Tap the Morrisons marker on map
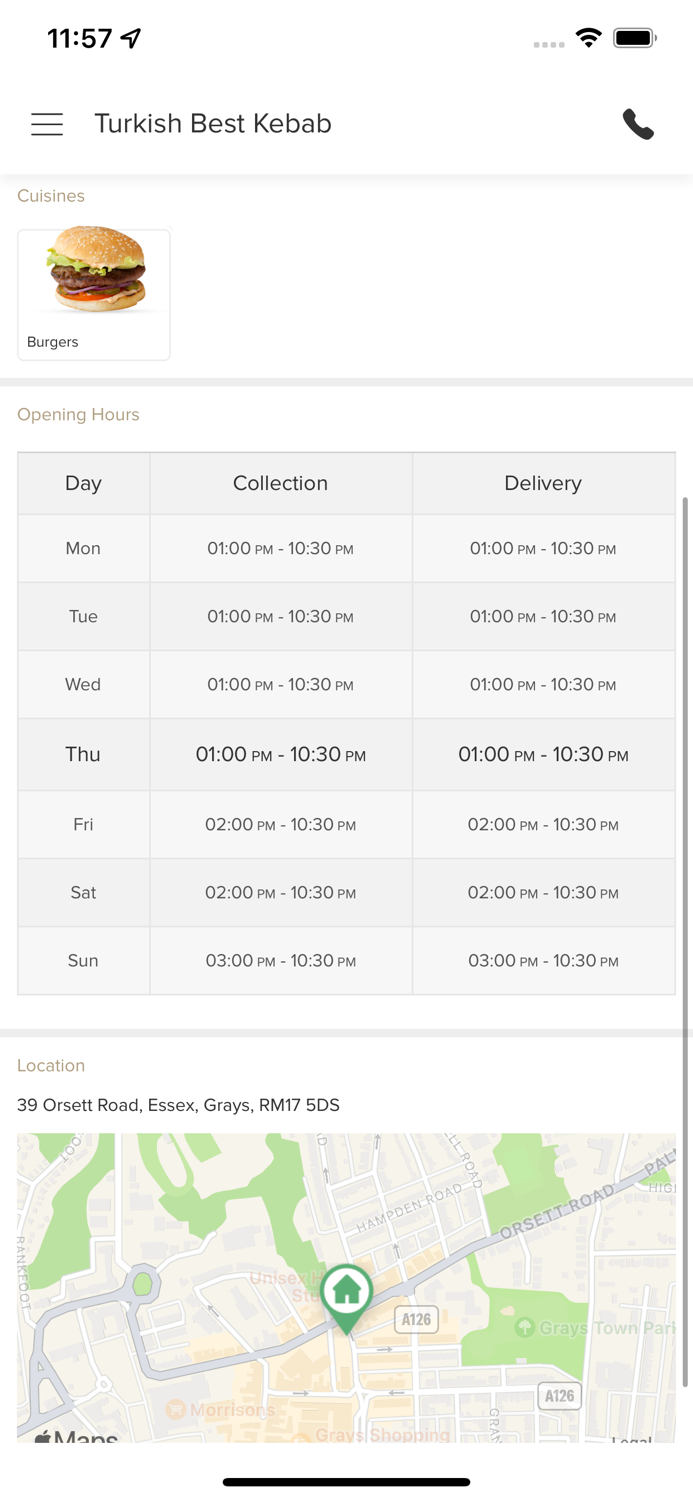 coord(176,1410)
